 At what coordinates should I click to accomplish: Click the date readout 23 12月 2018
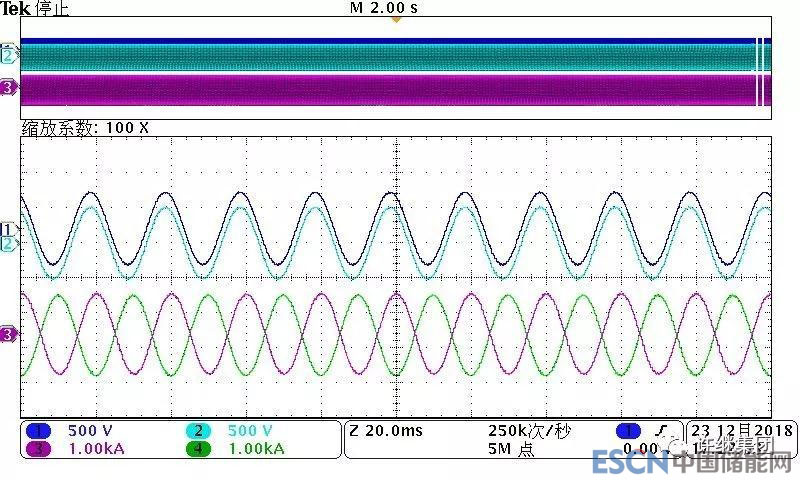pyautogui.click(x=738, y=430)
